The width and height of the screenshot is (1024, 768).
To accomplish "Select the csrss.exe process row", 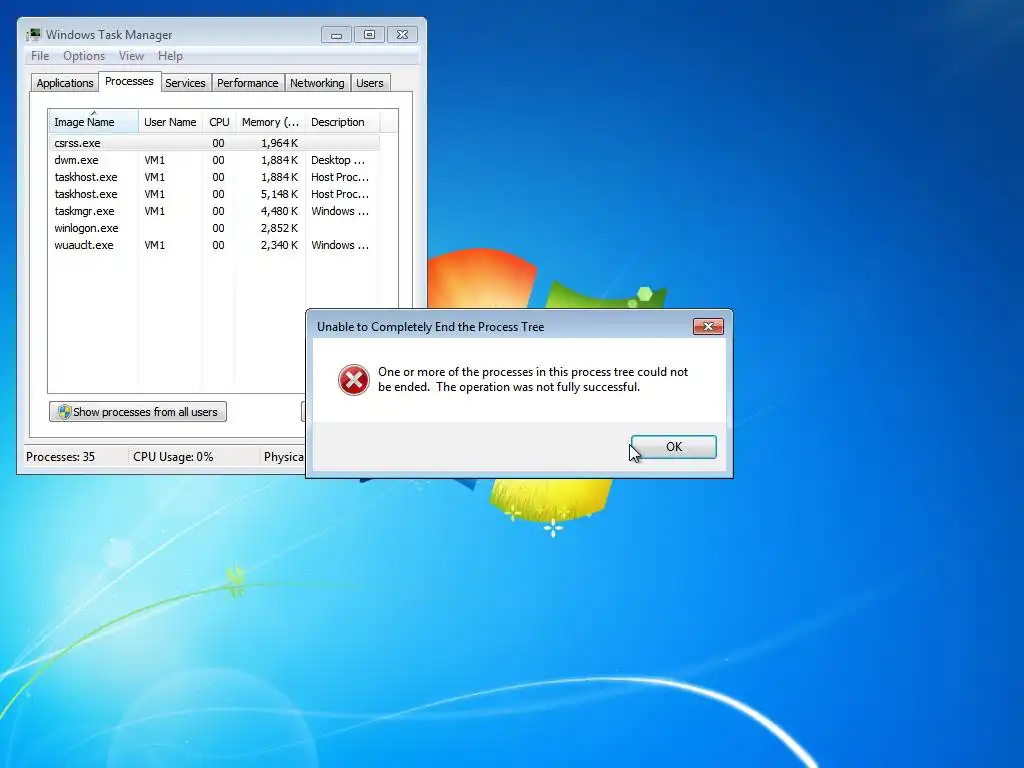I will click(x=214, y=142).
